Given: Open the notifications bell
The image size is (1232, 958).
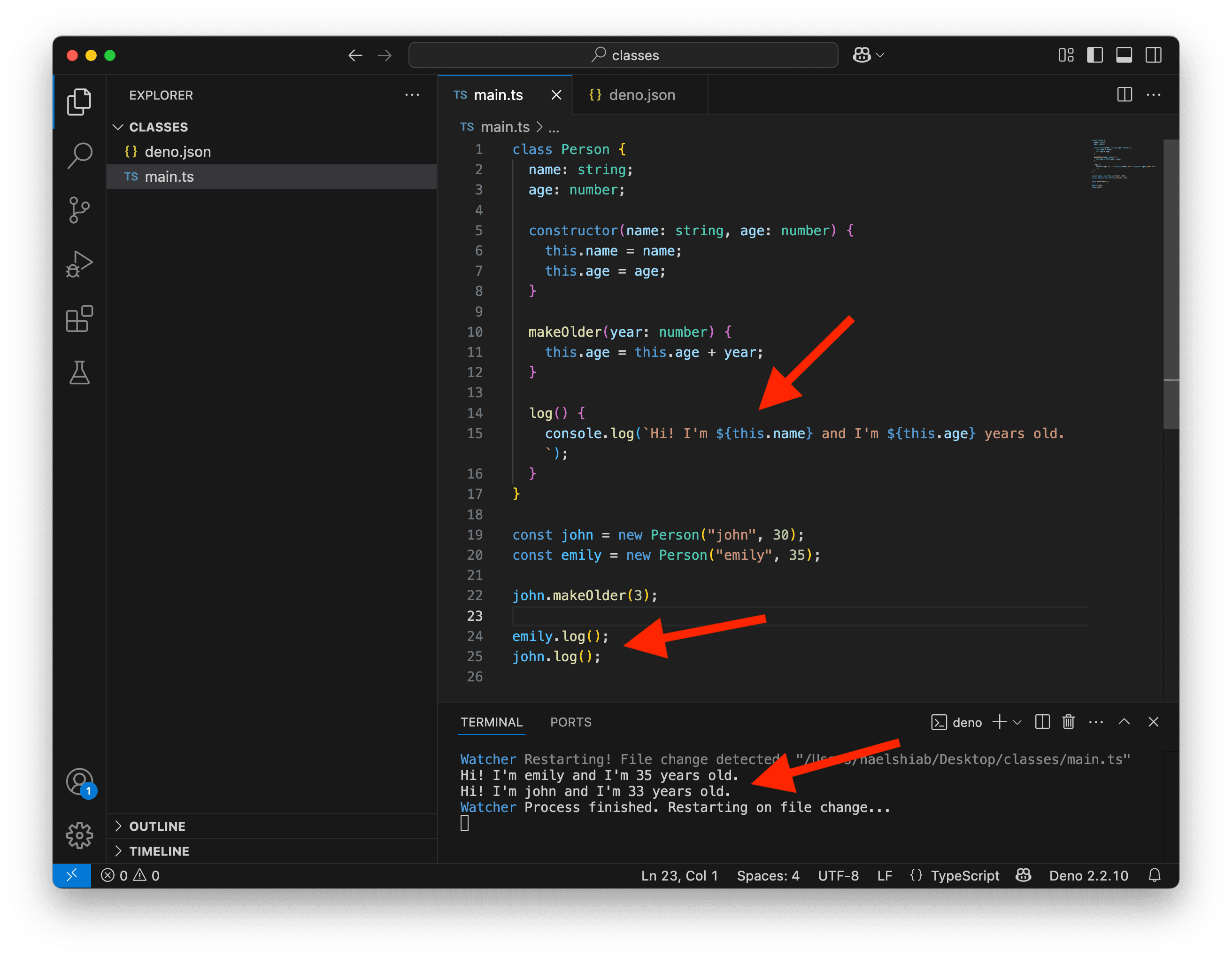Looking at the screenshot, I should coord(1155,876).
